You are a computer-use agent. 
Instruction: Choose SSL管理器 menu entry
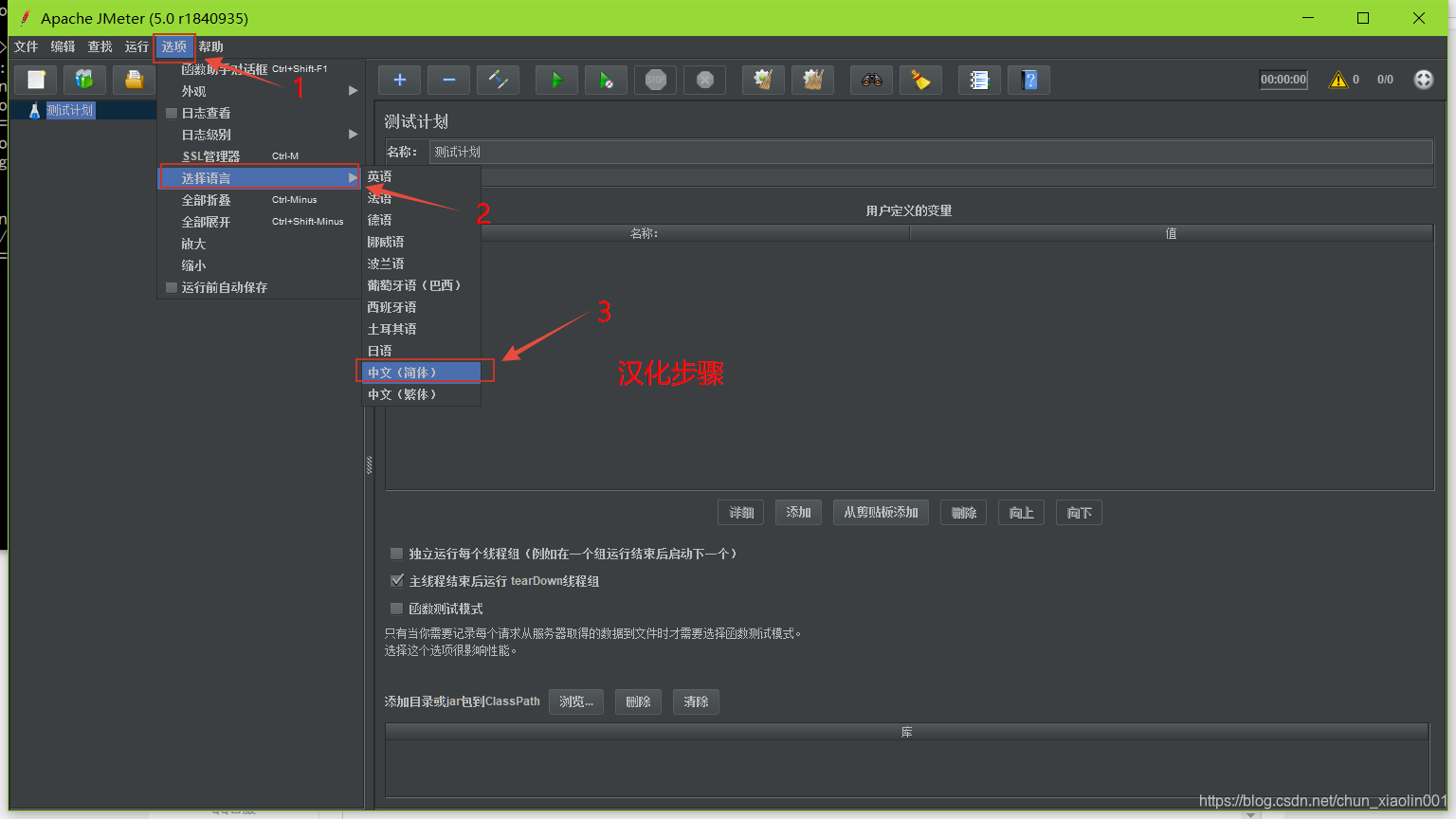pyautogui.click(x=259, y=156)
